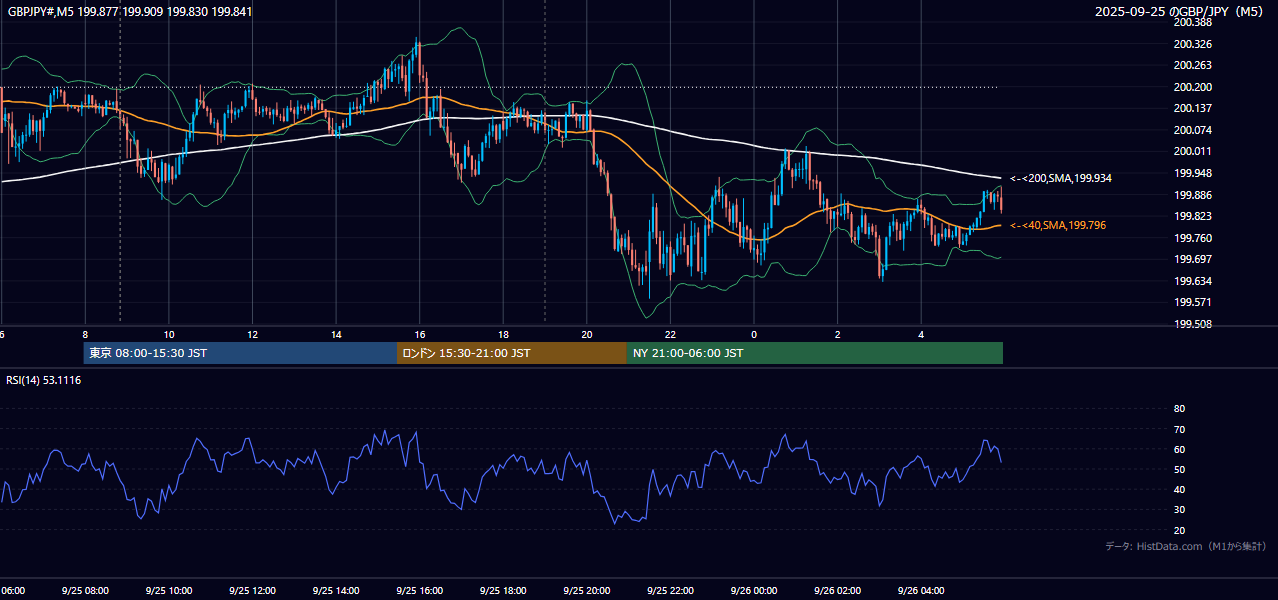The width and height of the screenshot is (1278, 600).
Task: Click price axis value 200.326
Action: (1192, 44)
